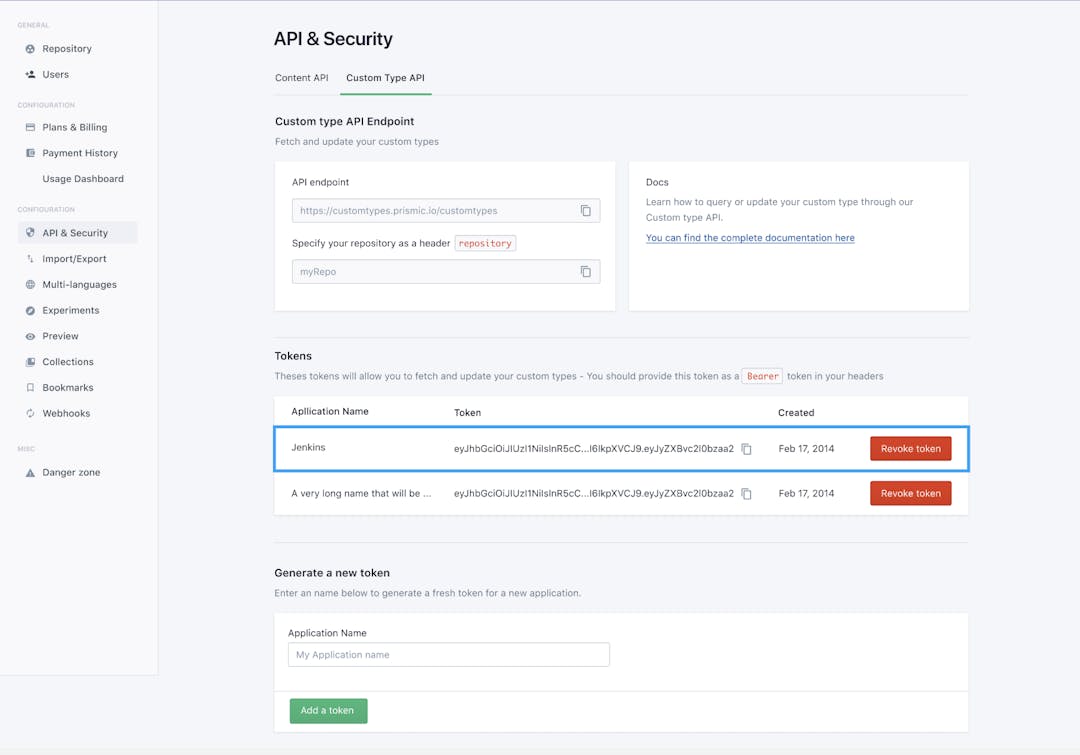Click the Application Name input field
The height and width of the screenshot is (755, 1080).
(448, 654)
